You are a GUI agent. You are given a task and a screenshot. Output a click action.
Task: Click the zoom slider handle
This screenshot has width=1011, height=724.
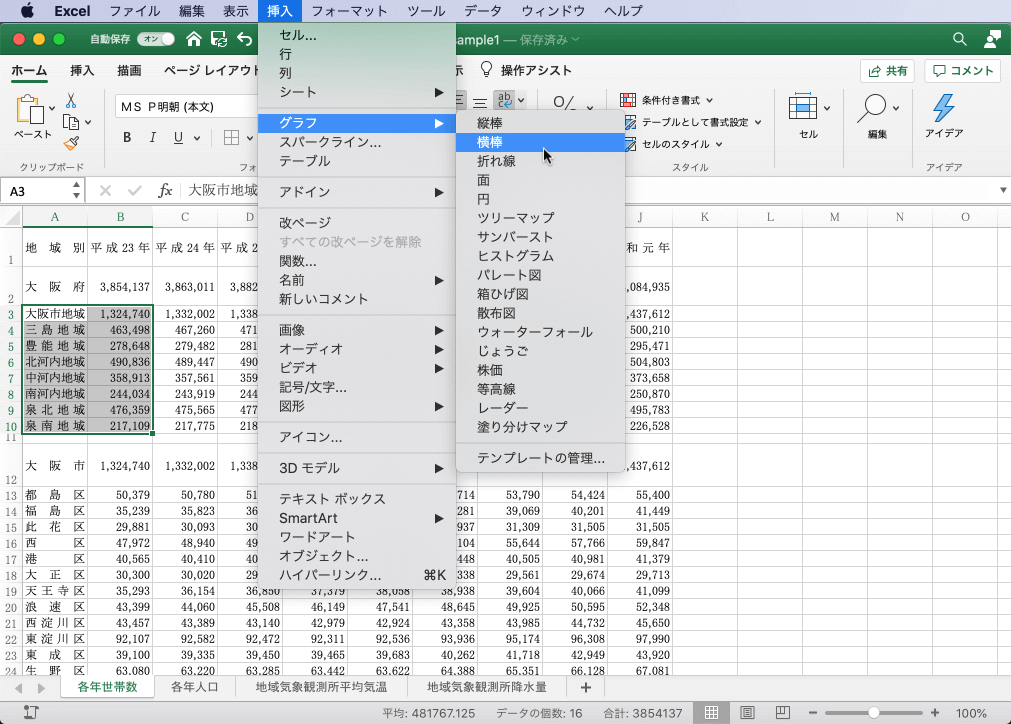[874, 713]
